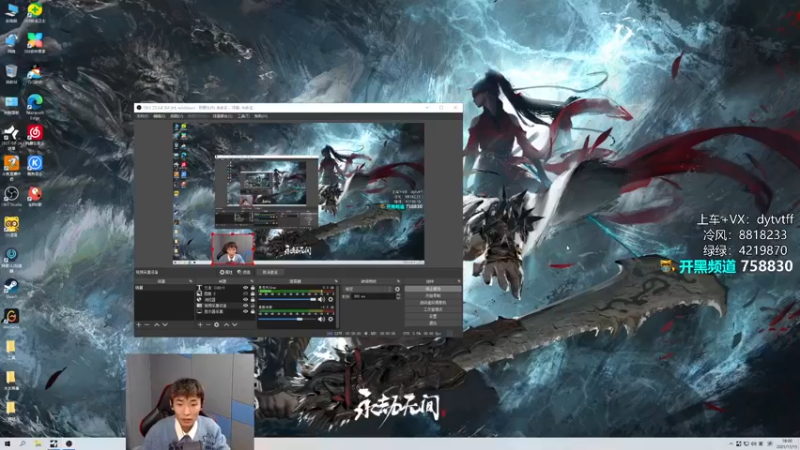Add a new source with plus icon
Viewport: 800px width, 450px height.
(200, 325)
